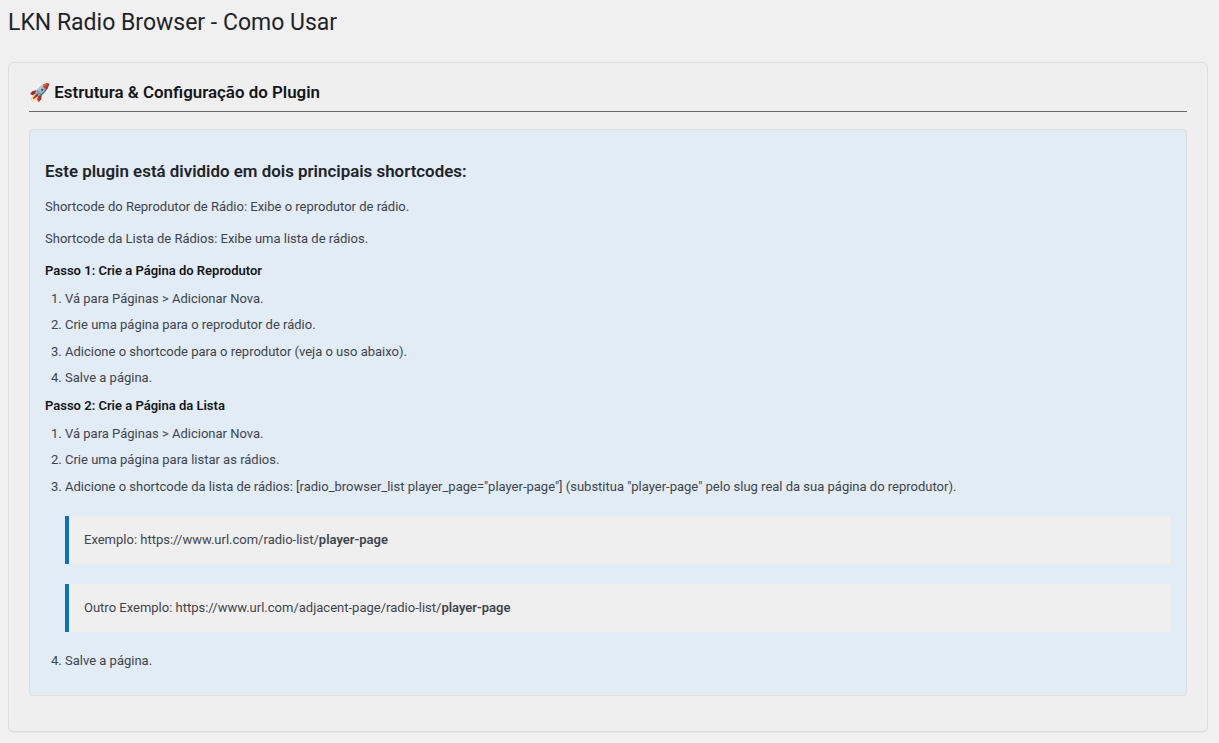This screenshot has width=1219, height=743.
Task: Click the "dois principais shortcodes" subheading
Action: point(255,172)
